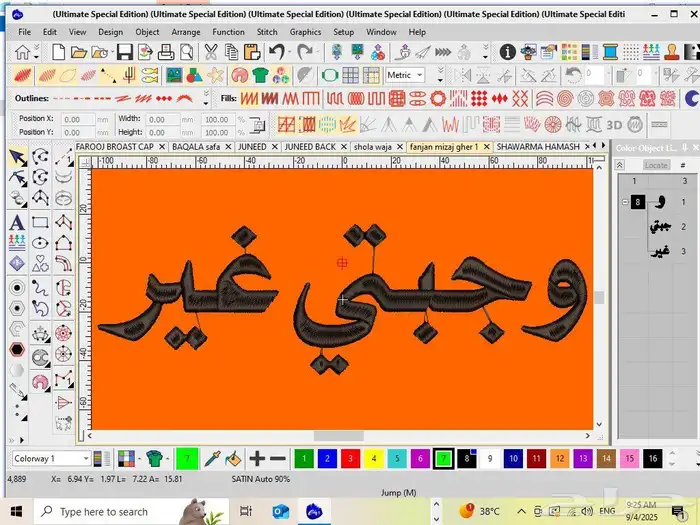Screen dimensions: 700x525
Task: Toggle the 3D view icon
Action: (x=614, y=125)
